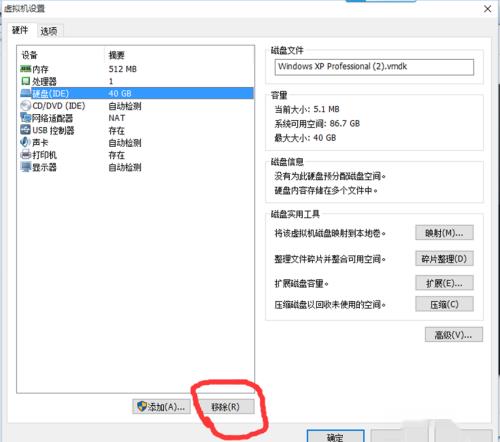Image resolution: width=500 pixels, height=442 pixels.
Task: Click the hard disk (IDE) drive icon
Action: coord(26,93)
